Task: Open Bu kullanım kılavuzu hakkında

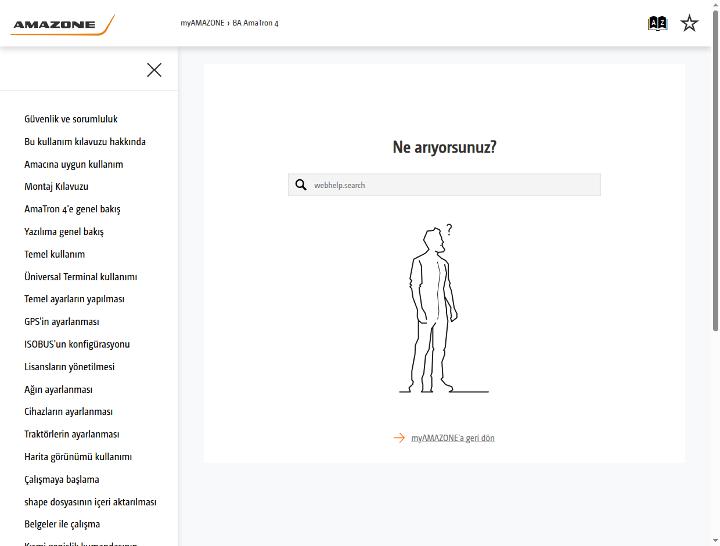Action: point(85,141)
